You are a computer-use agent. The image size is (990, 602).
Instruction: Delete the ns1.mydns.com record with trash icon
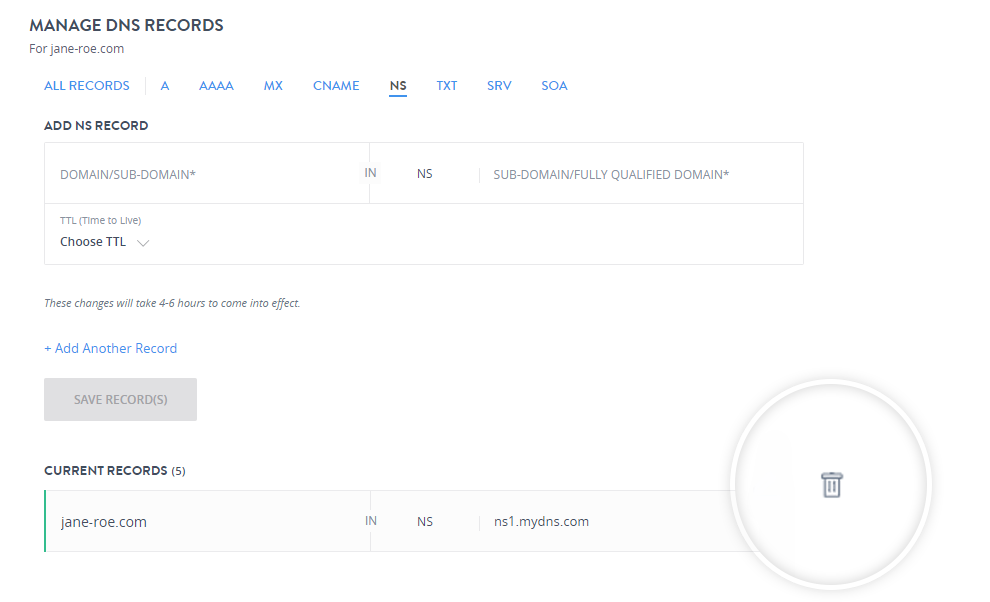[x=831, y=485]
